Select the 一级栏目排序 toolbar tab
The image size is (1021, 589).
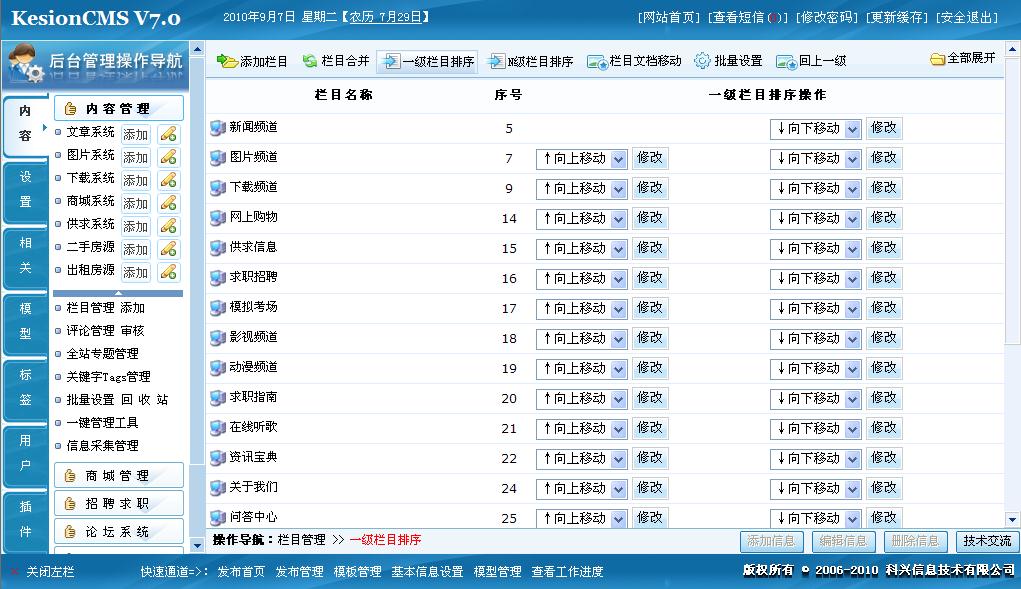click(428, 61)
